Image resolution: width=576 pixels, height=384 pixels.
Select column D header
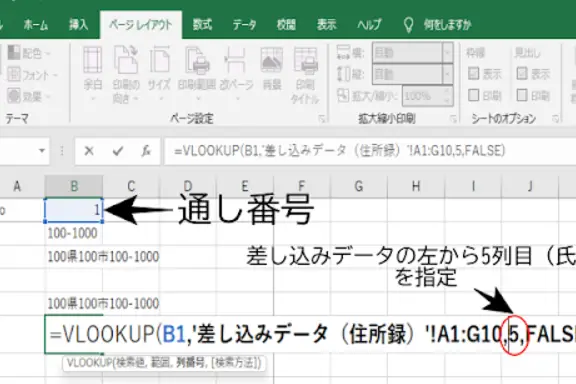point(188,186)
